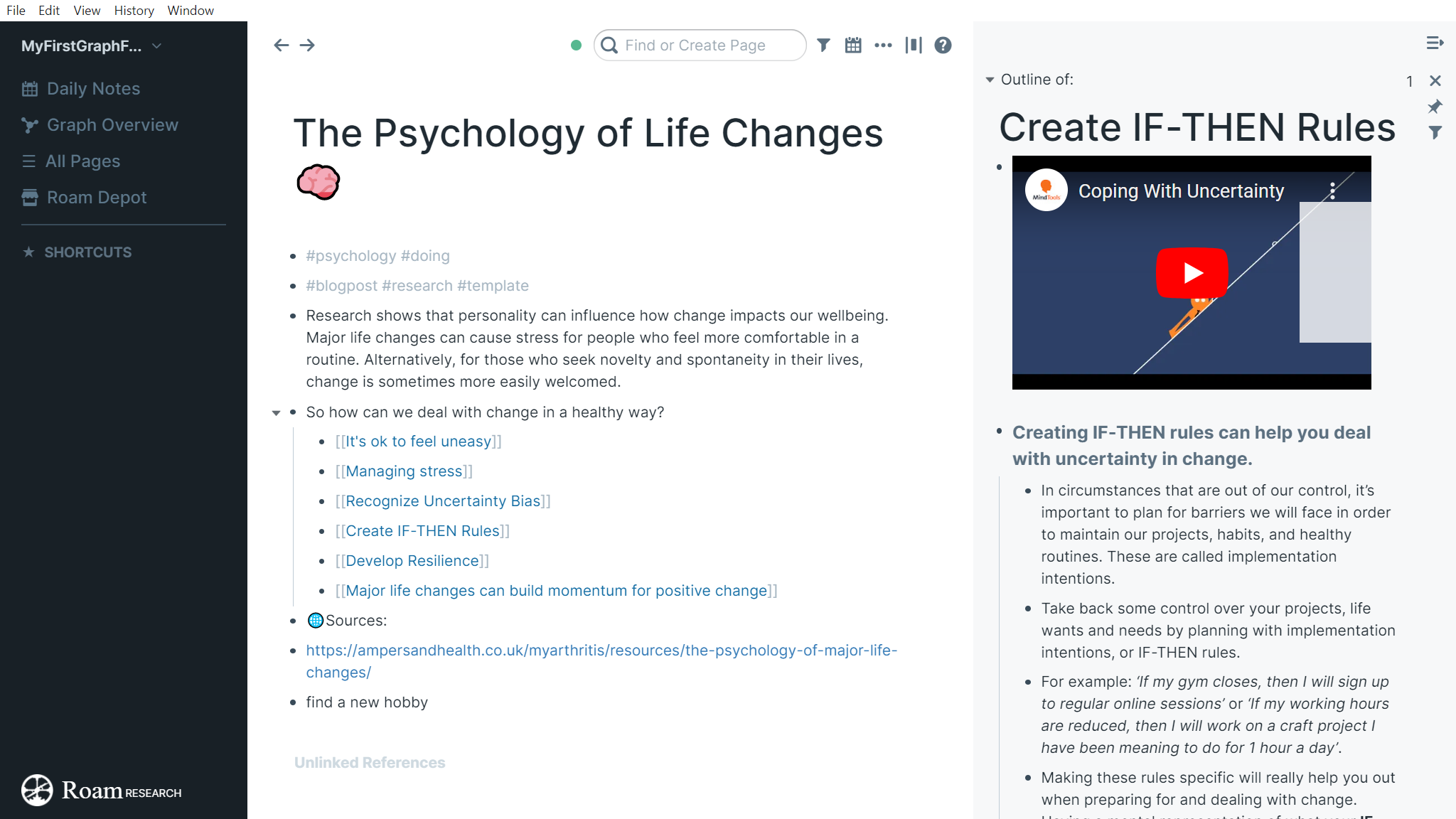Toggle the right sidebar columns icon
Image resolution: width=1456 pixels, height=819 pixels.
[x=914, y=45]
